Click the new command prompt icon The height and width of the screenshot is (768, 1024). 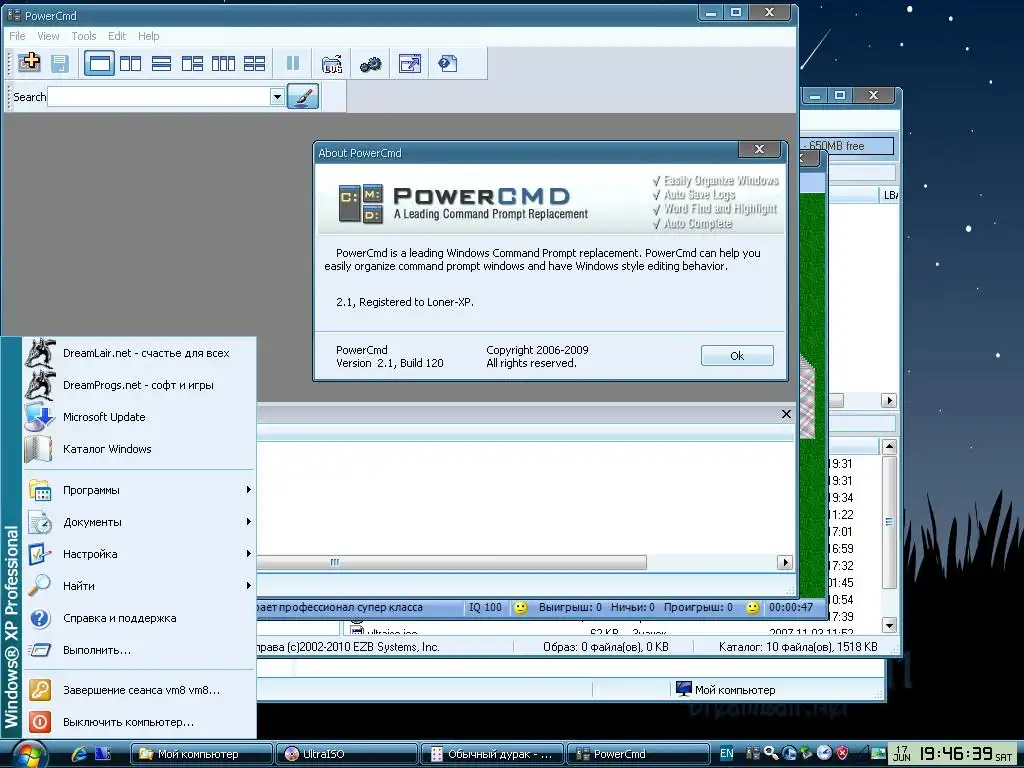tap(29, 63)
